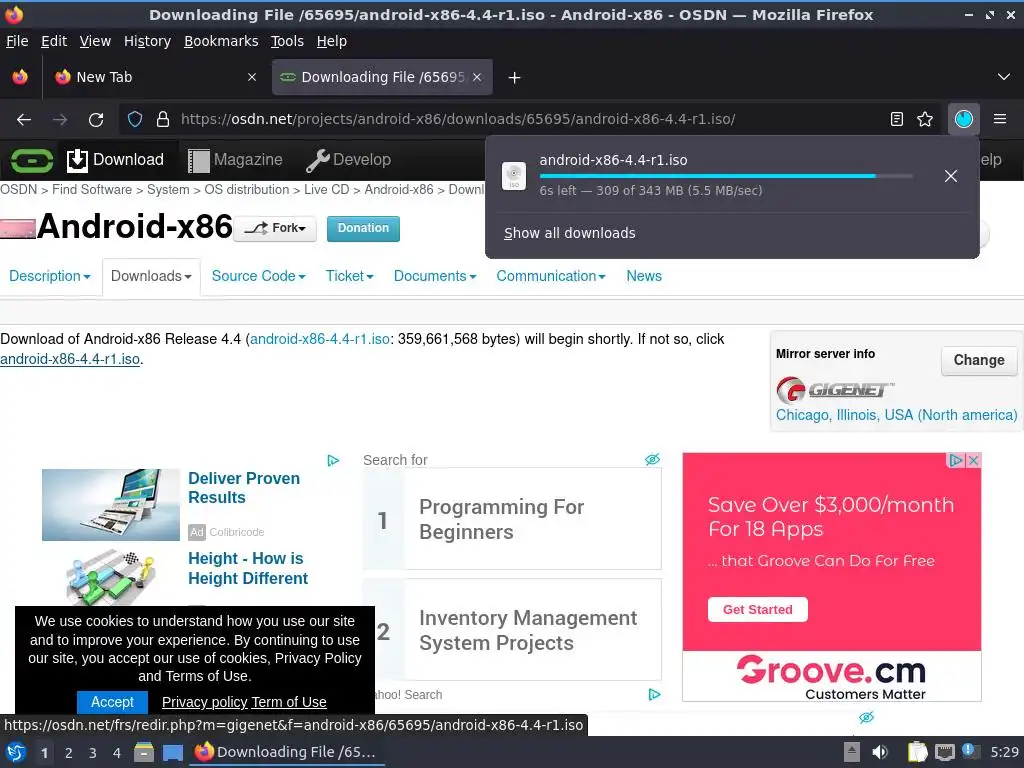
Task: Click clipboard manager tray icon
Action: click(918, 752)
